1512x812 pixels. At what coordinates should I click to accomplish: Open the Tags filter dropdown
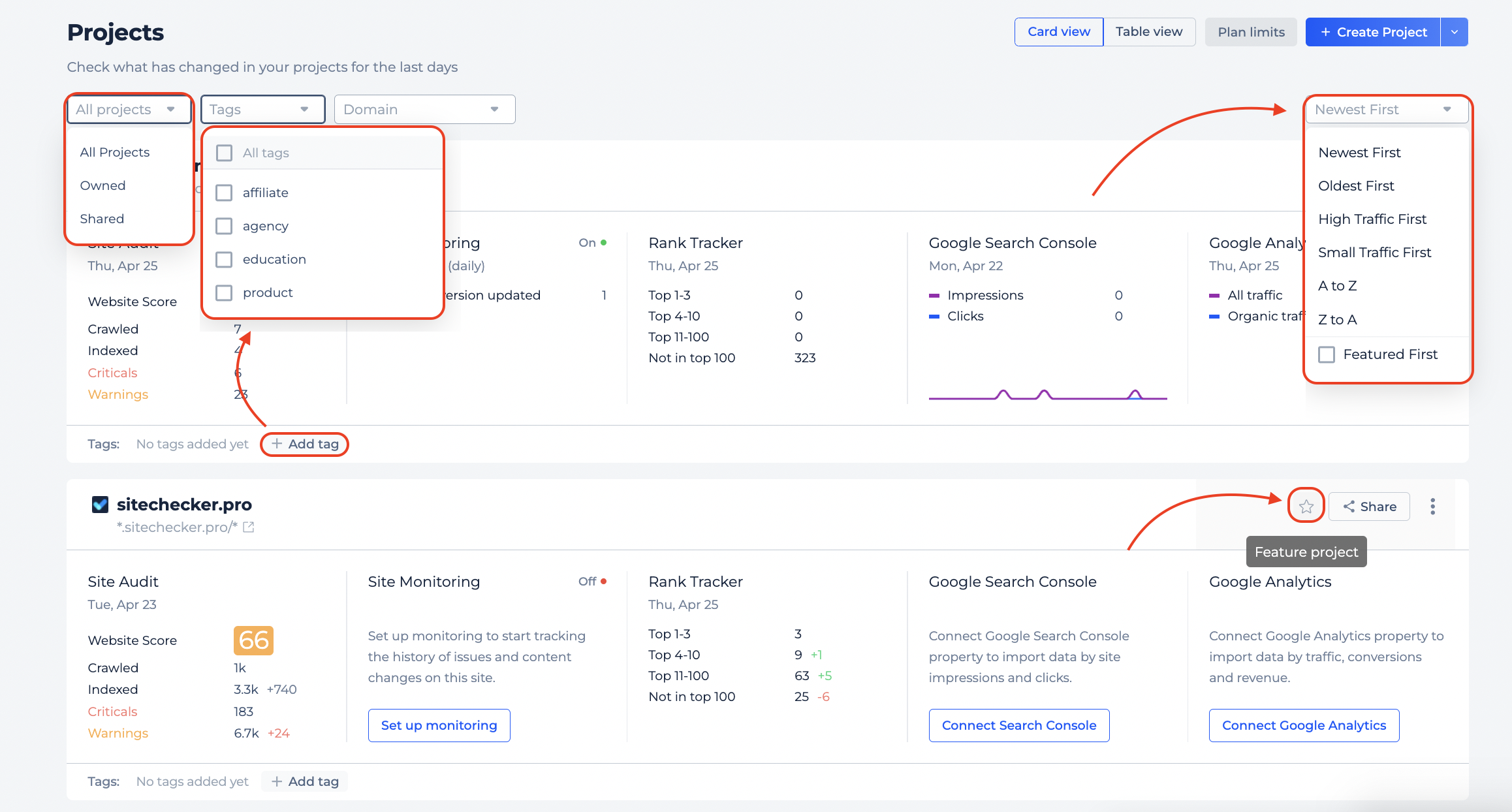(262, 109)
